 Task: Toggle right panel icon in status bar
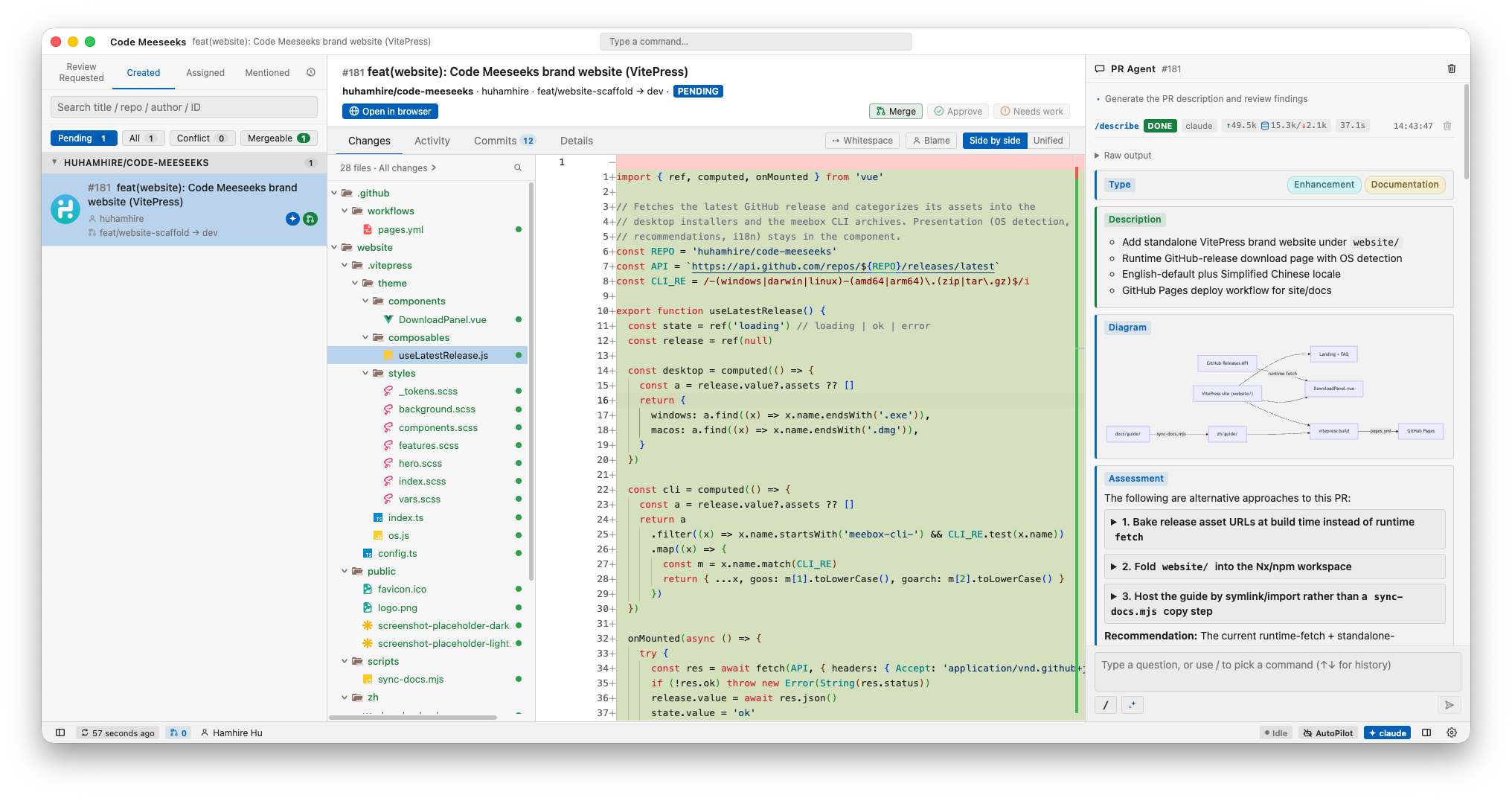point(1426,732)
